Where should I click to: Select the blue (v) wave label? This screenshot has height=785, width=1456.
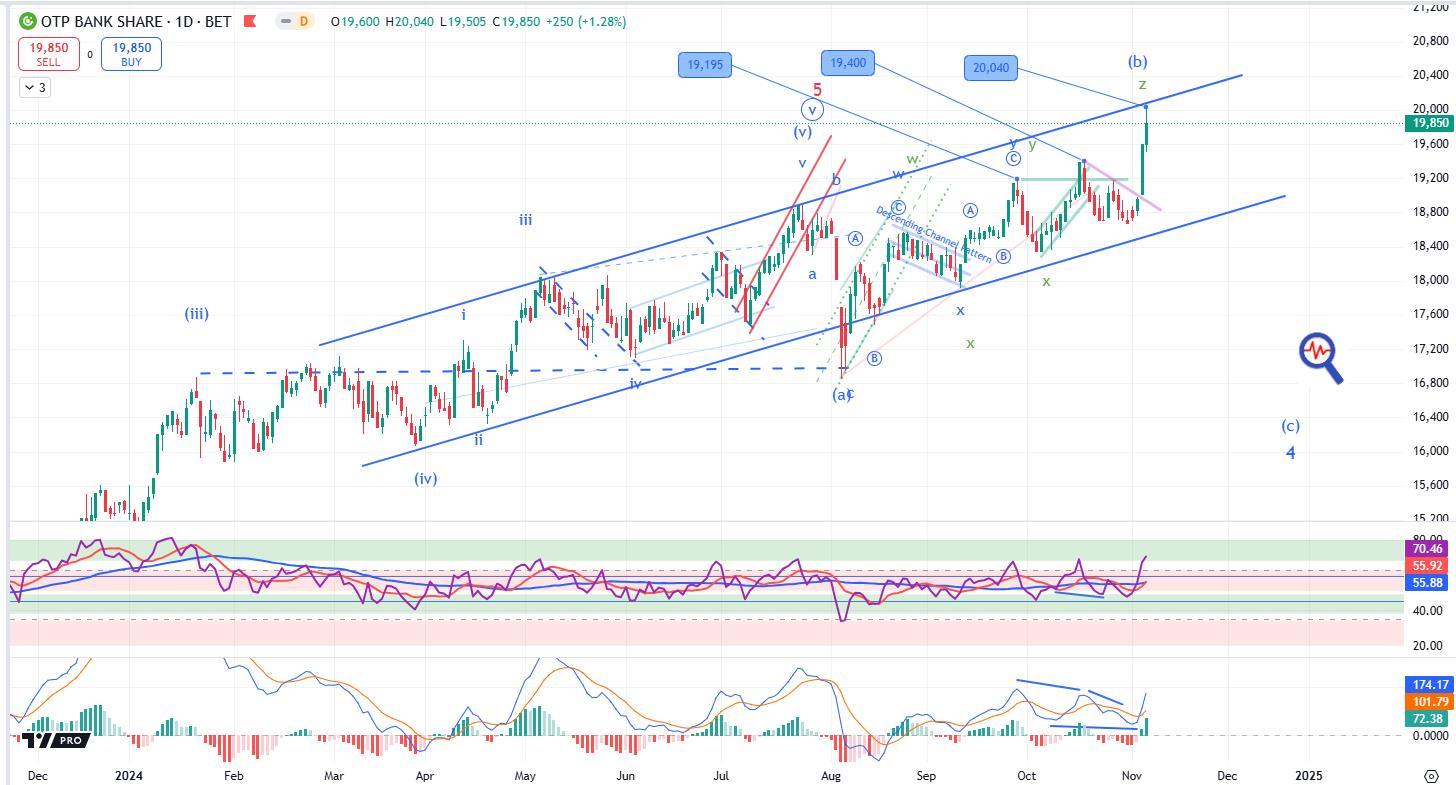(x=802, y=131)
